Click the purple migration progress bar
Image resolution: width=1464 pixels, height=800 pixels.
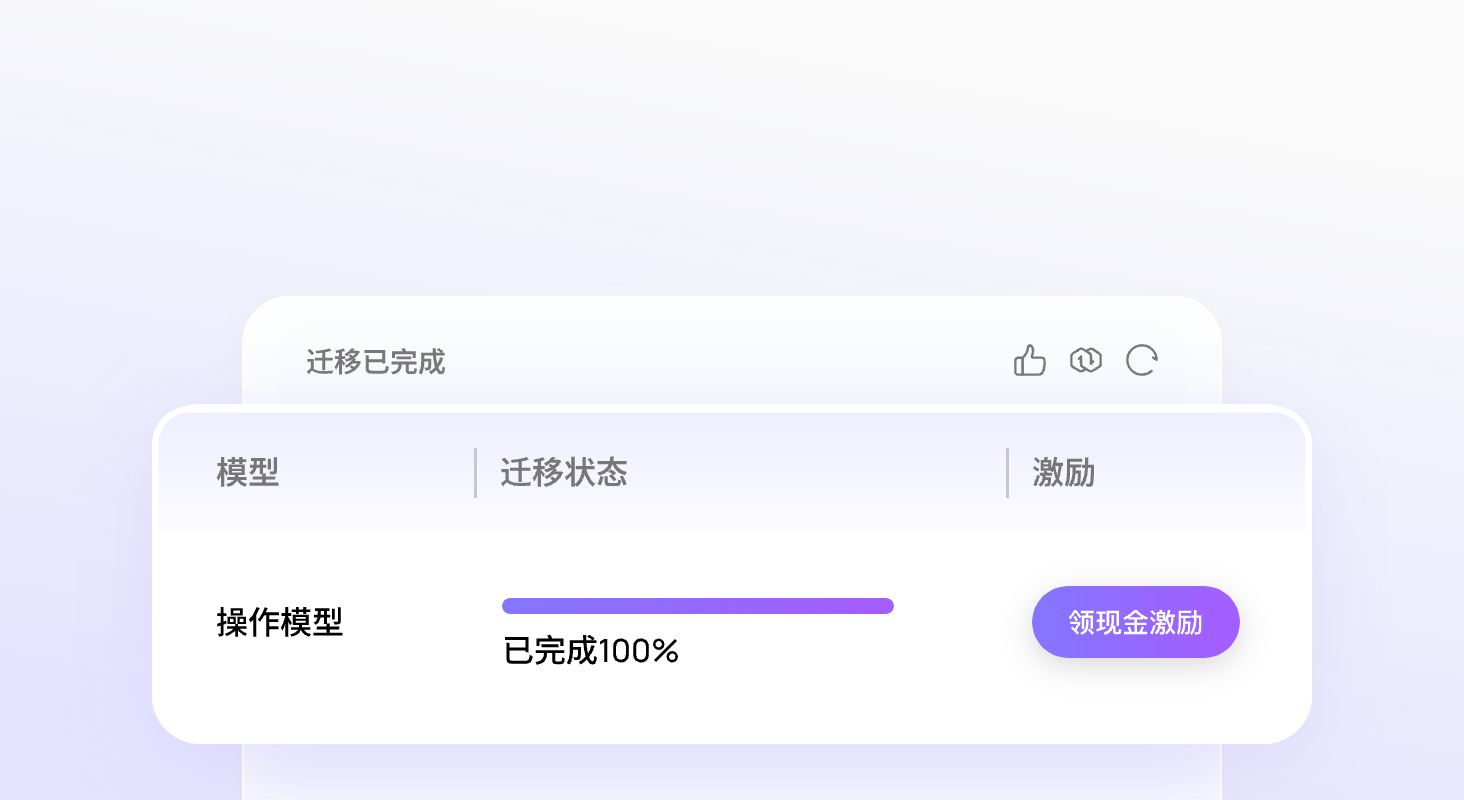pyautogui.click(x=698, y=606)
